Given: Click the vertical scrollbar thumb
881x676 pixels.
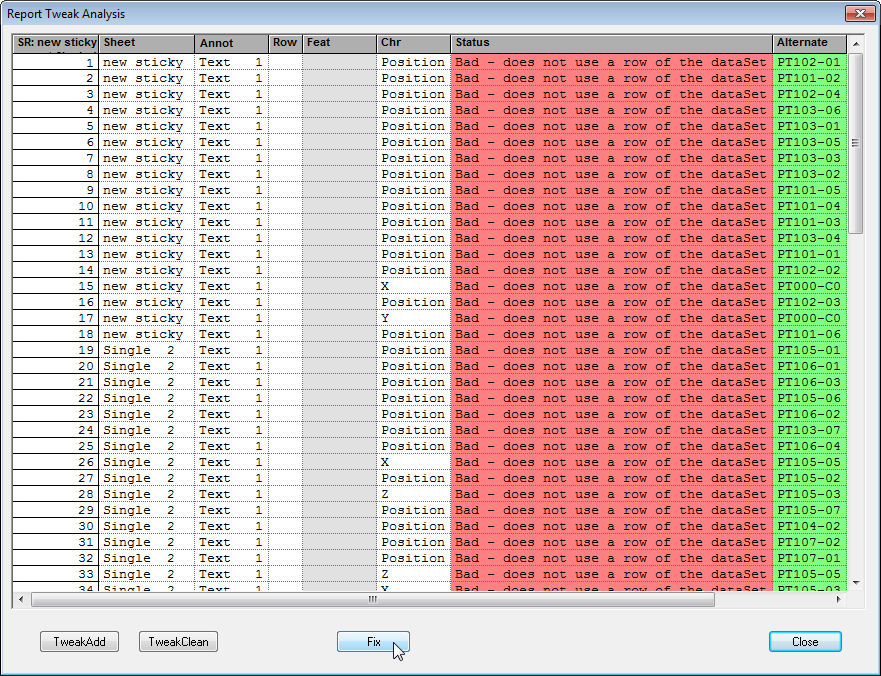Looking at the screenshot, I should 855,143.
